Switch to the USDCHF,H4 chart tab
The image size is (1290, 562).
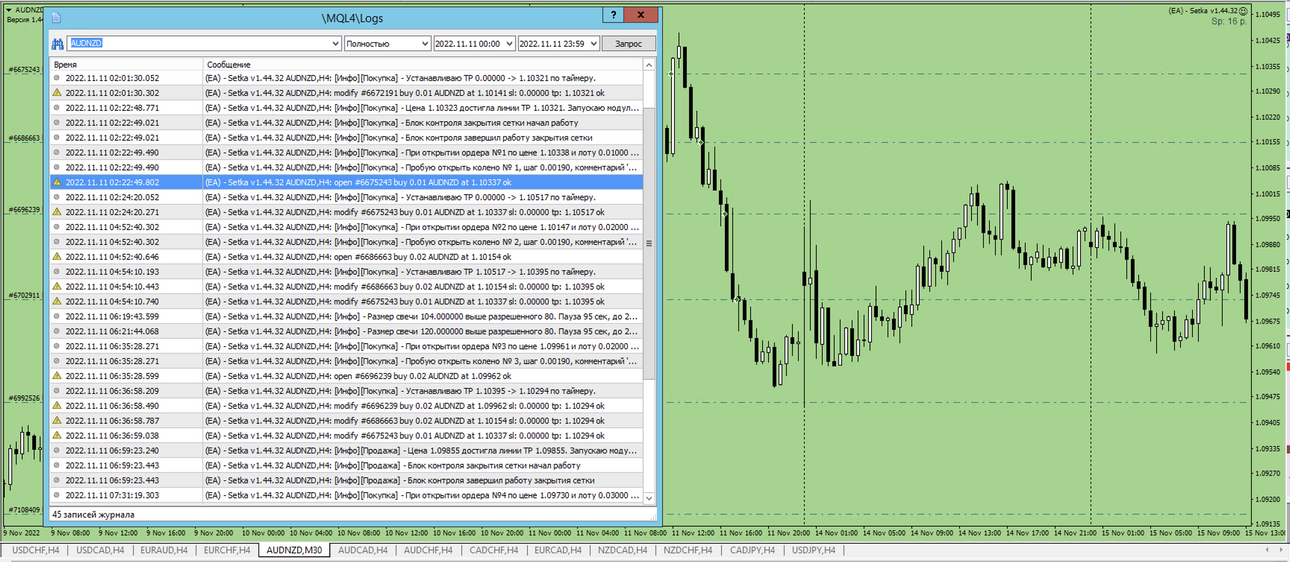tap(35, 550)
